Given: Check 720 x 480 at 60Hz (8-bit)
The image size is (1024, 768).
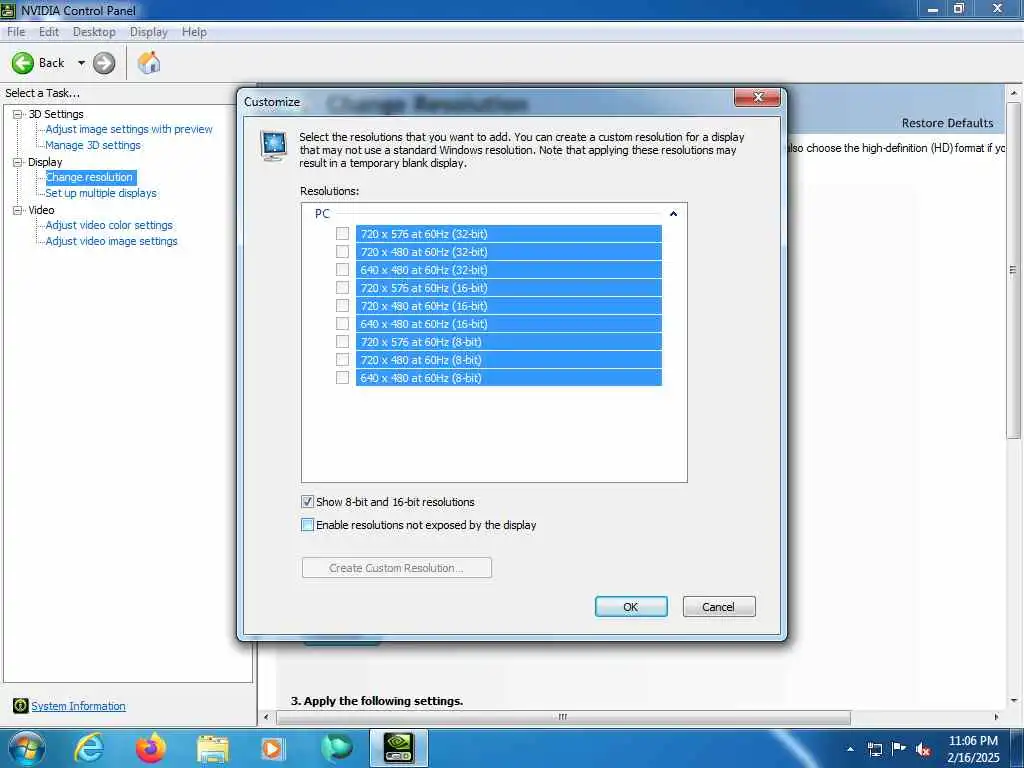Looking at the screenshot, I should [x=342, y=360].
